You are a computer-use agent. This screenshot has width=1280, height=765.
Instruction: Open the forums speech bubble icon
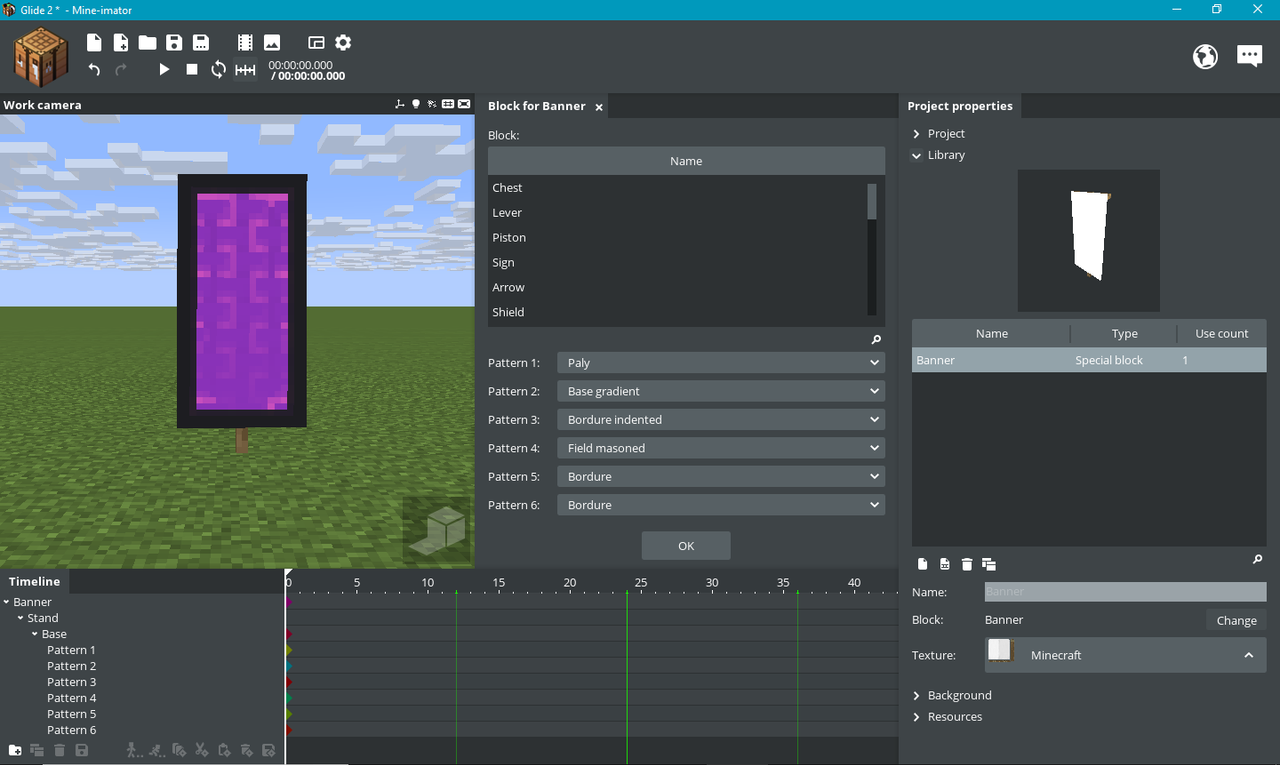(x=1249, y=56)
